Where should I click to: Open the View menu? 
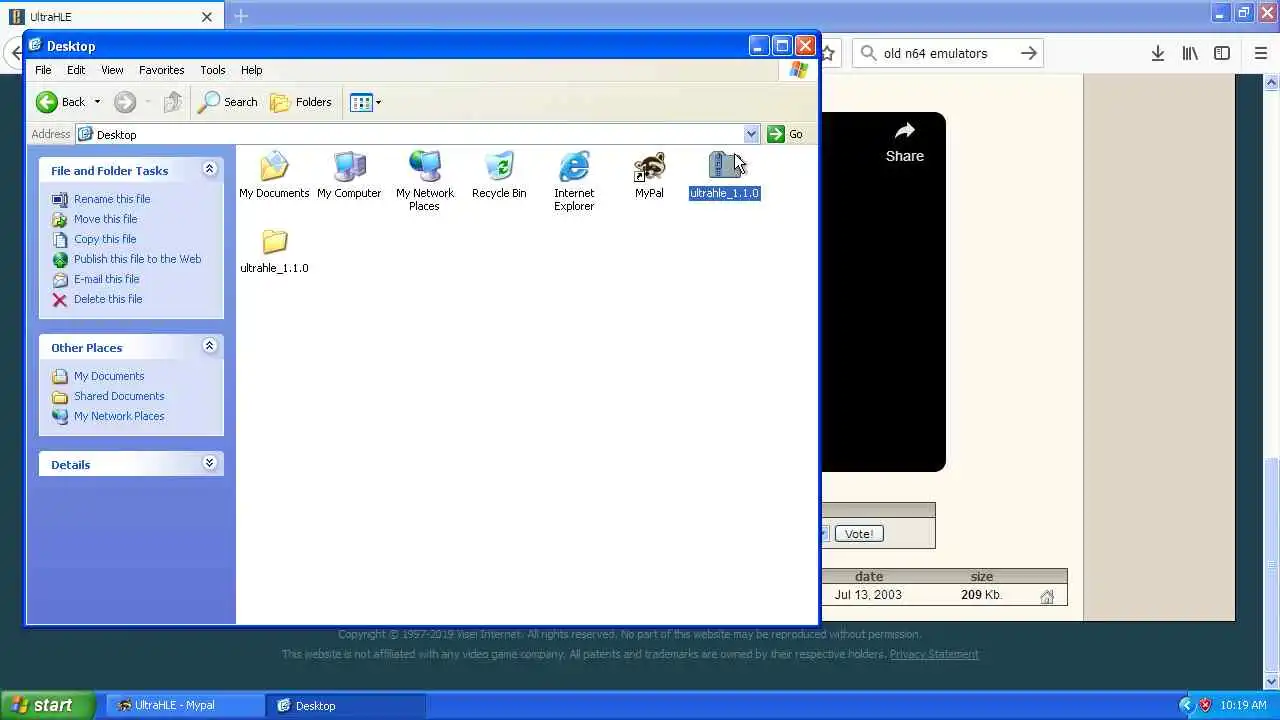(112, 70)
